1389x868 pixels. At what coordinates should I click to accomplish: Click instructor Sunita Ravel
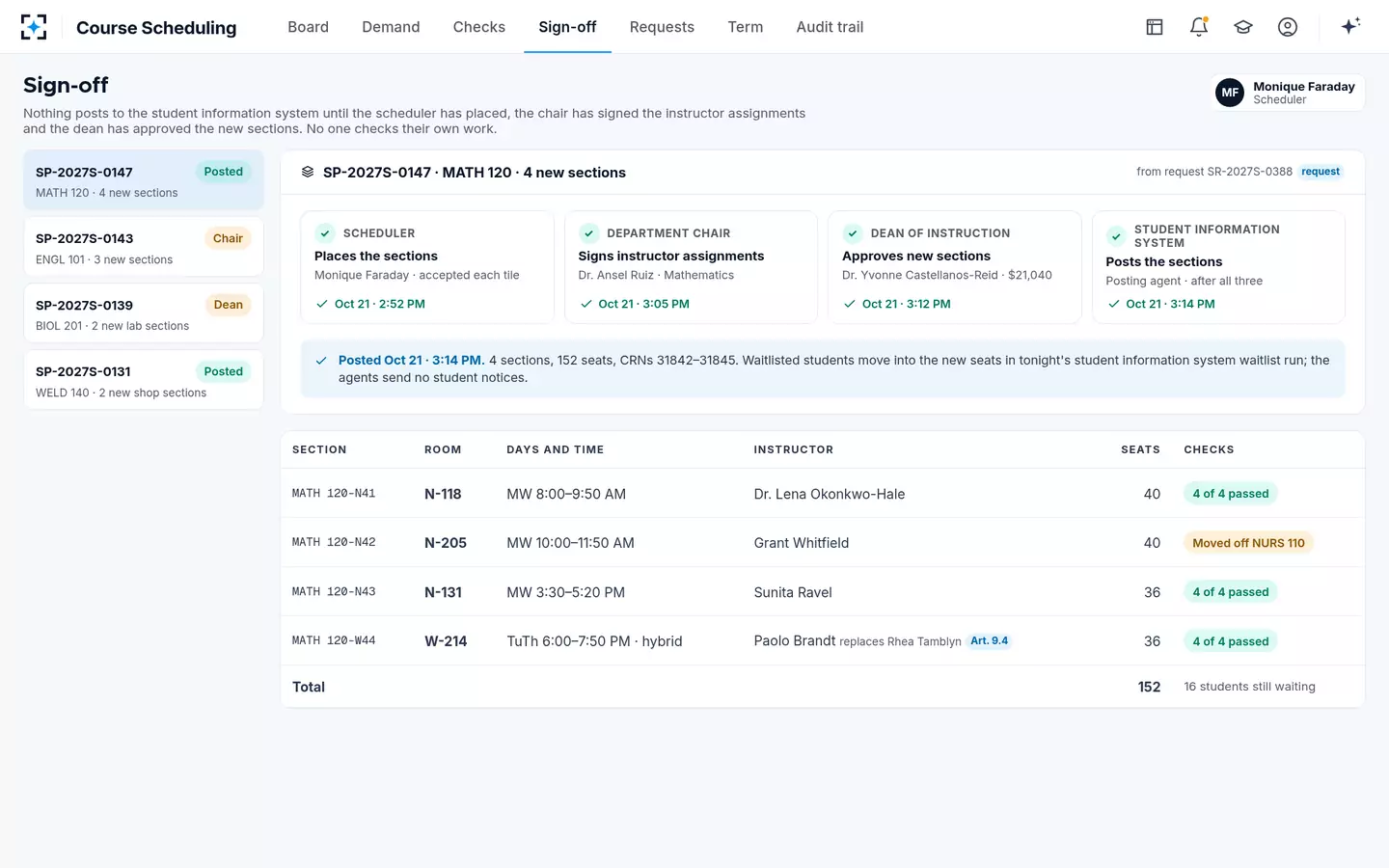[793, 592]
